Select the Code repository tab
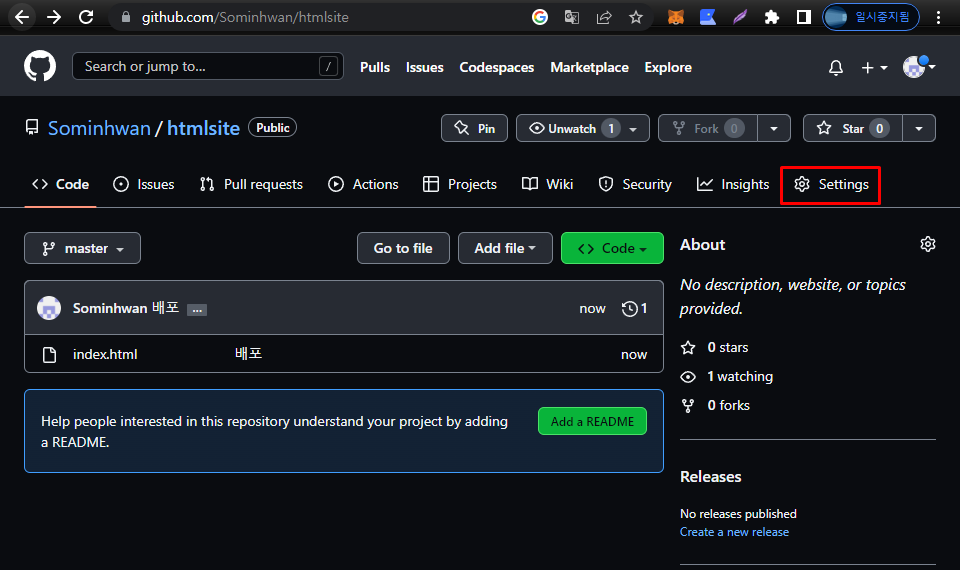The height and width of the screenshot is (570, 960). coord(61,184)
